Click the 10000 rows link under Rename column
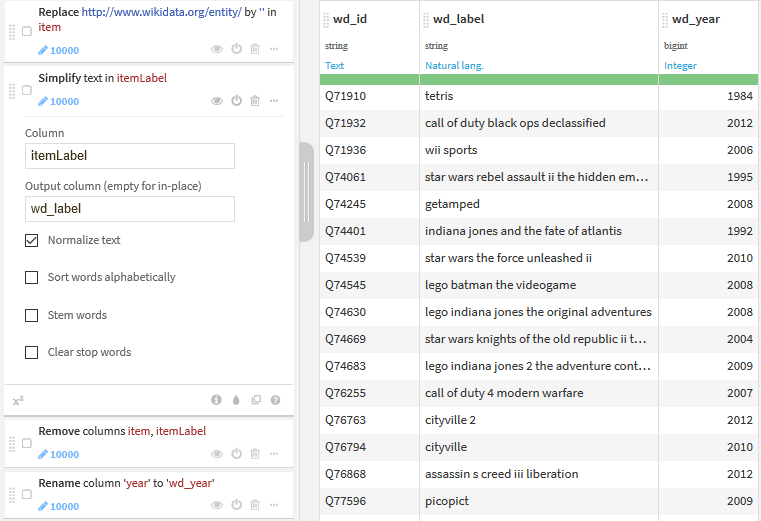This screenshot has height=521, width=761. coord(59,506)
